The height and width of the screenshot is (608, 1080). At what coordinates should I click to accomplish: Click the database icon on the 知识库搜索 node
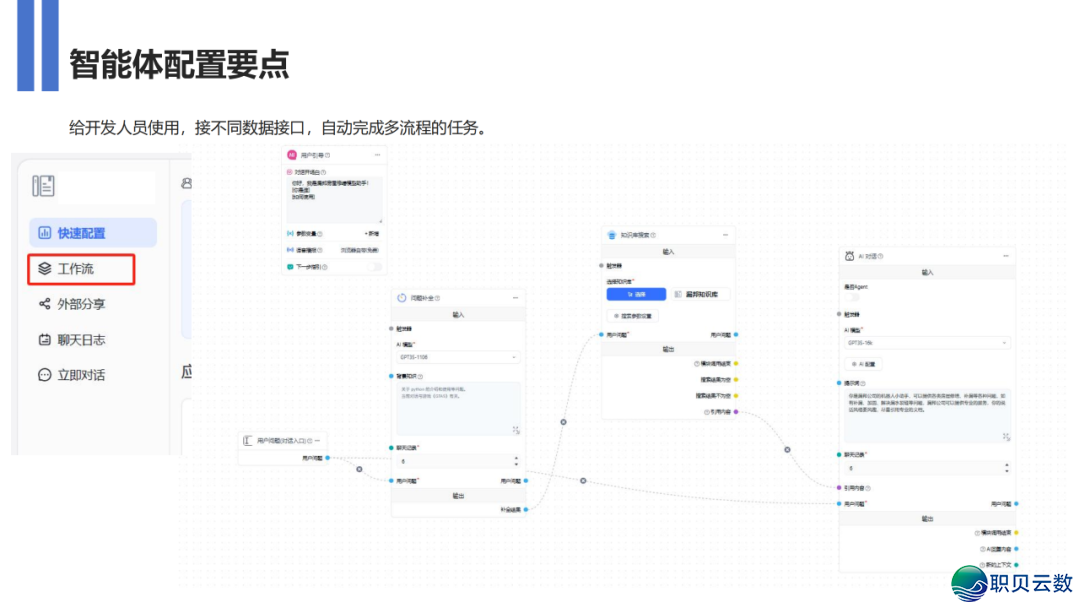(x=612, y=235)
